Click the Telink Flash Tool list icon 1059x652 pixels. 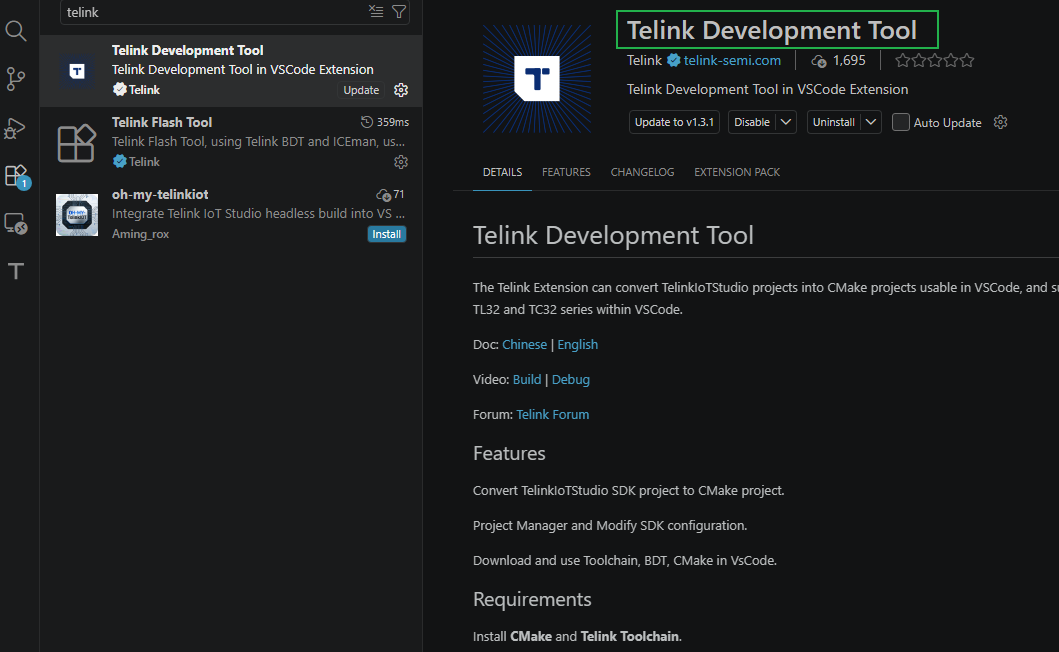(76, 143)
